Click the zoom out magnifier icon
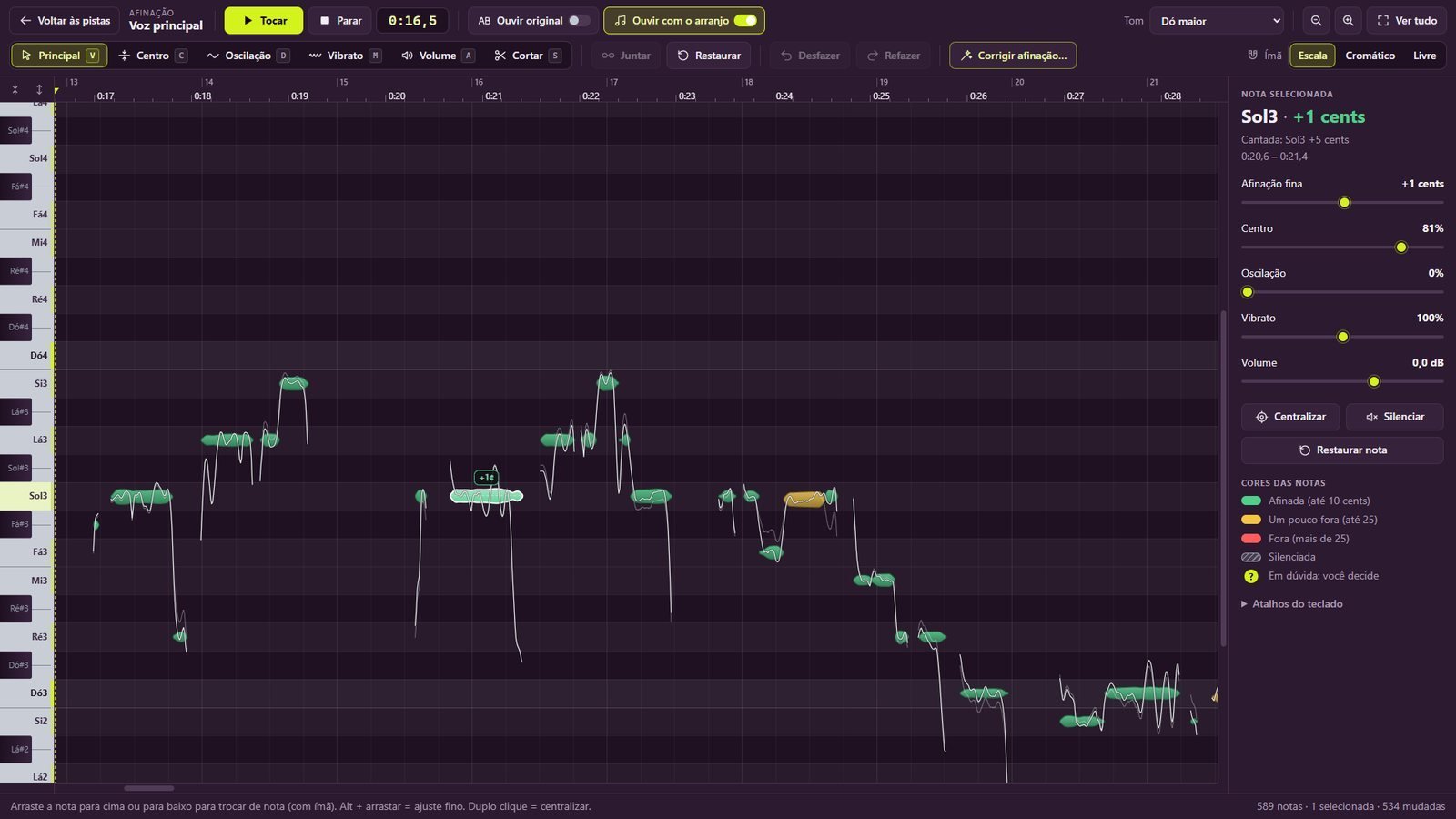 [x=1316, y=20]
